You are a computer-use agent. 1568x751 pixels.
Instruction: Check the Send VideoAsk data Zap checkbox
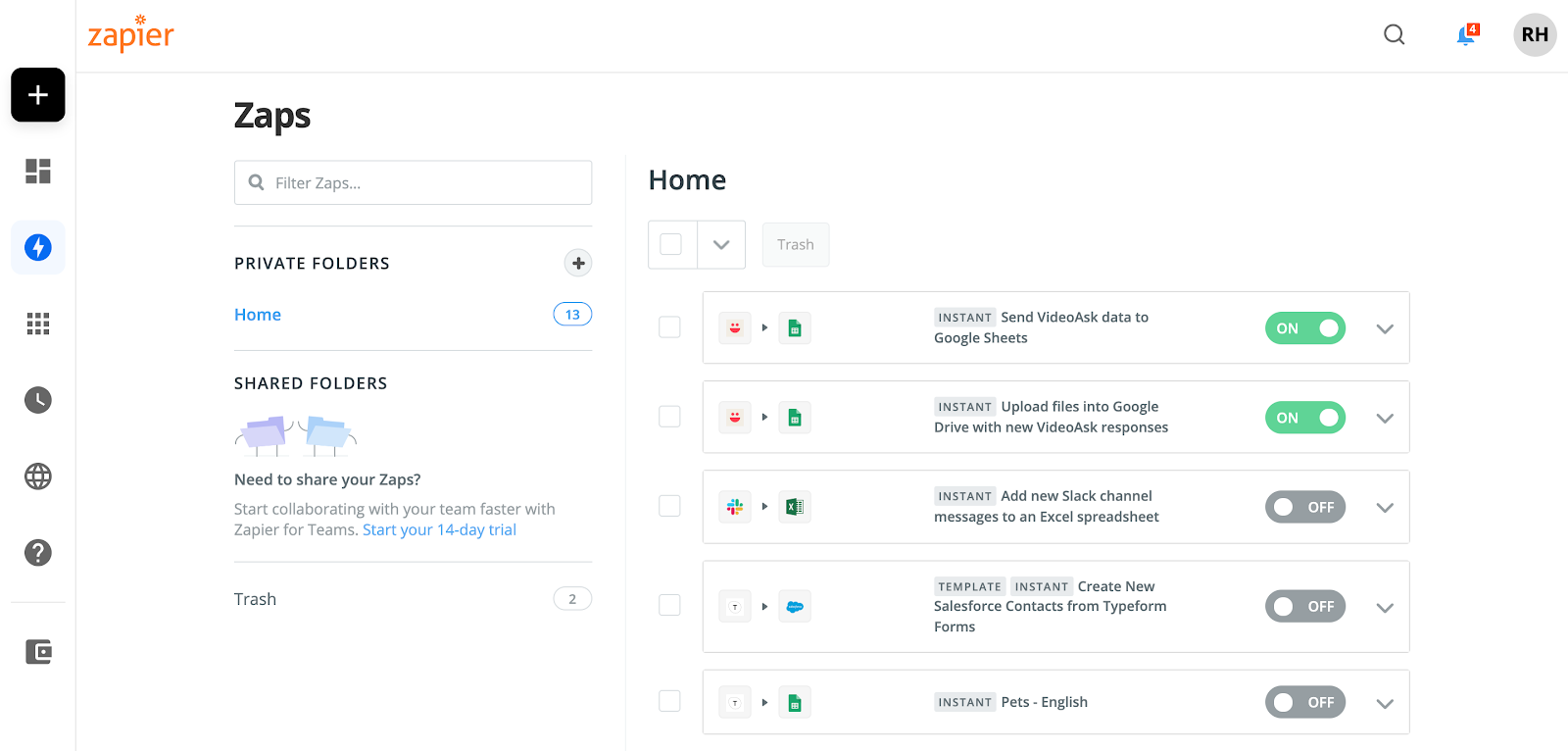[669, 326]
